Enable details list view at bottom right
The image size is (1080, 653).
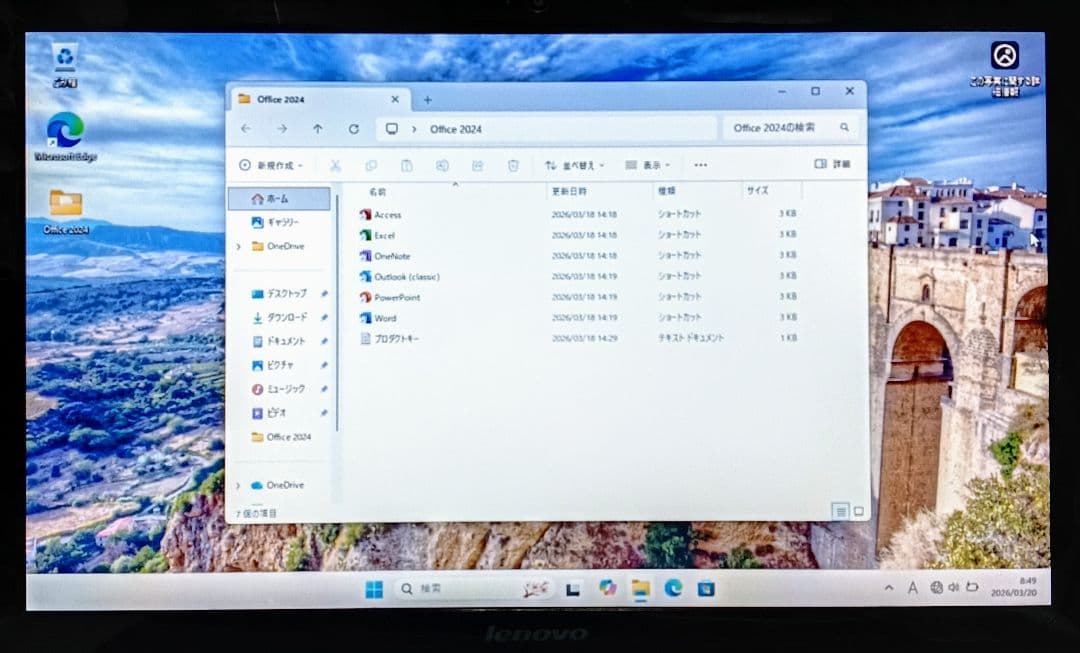[839, 510]
